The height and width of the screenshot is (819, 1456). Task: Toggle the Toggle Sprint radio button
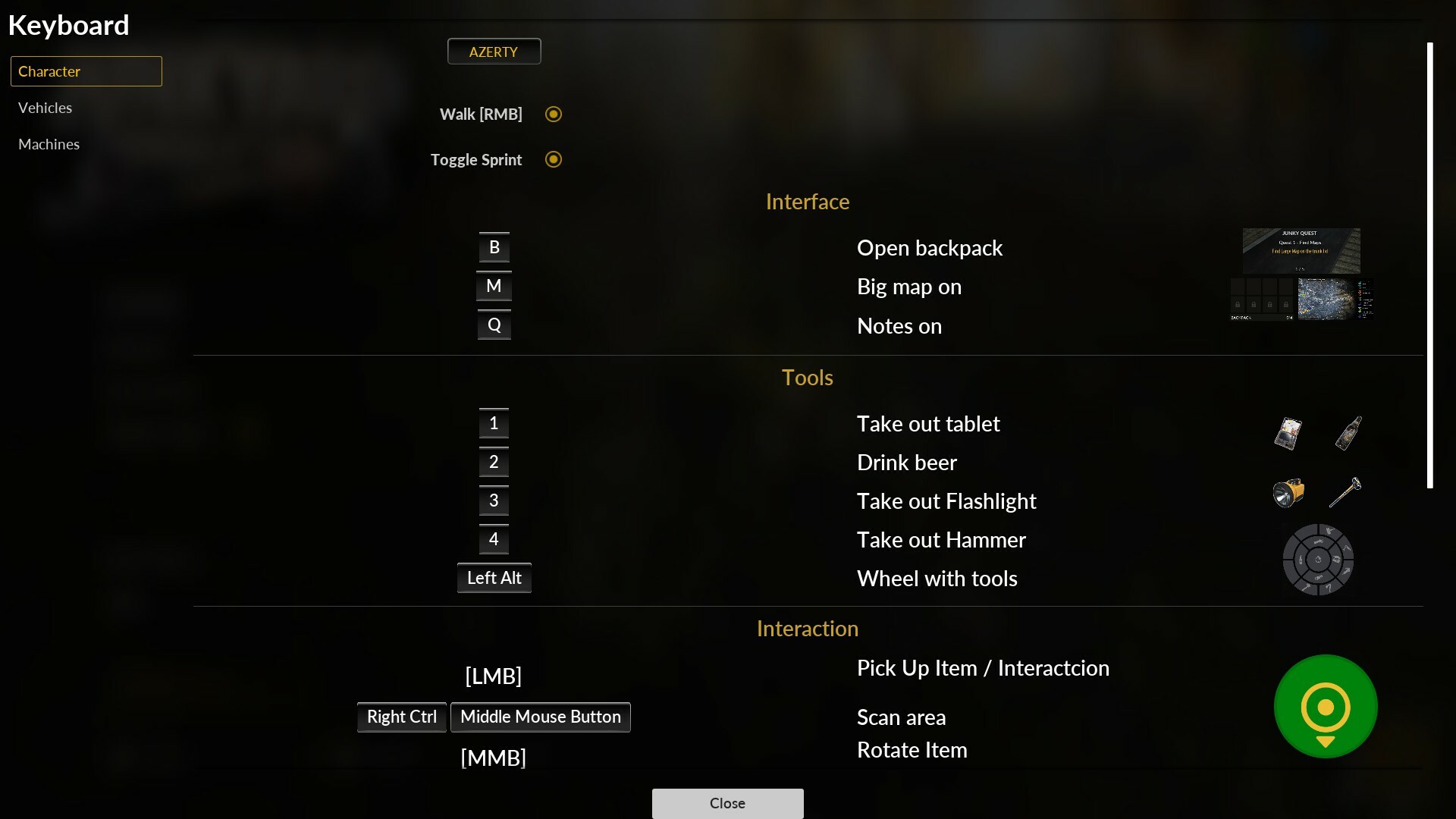tap(554, 159)
